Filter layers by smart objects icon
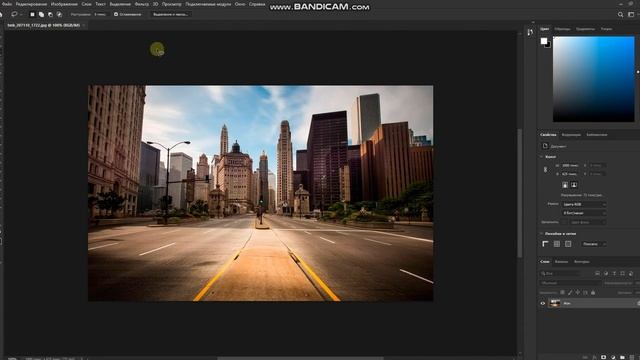This screenshot has width=640, height=360. coord(631,273)
